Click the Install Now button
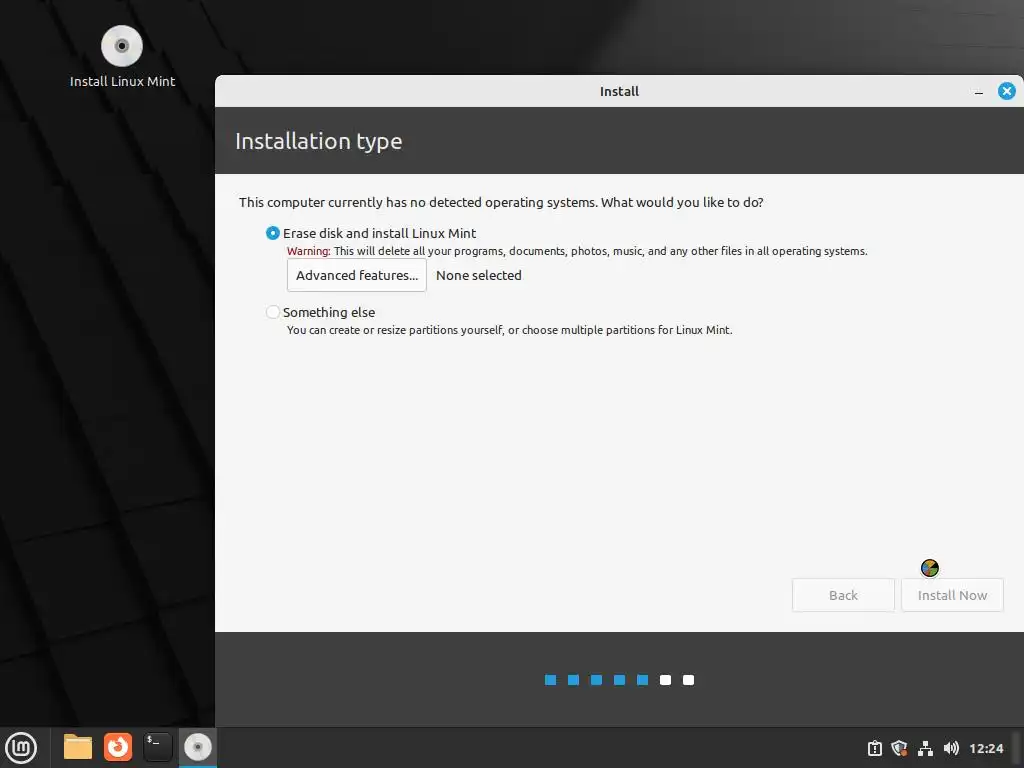The image size is (1024, 768). [x=952, y=595]
